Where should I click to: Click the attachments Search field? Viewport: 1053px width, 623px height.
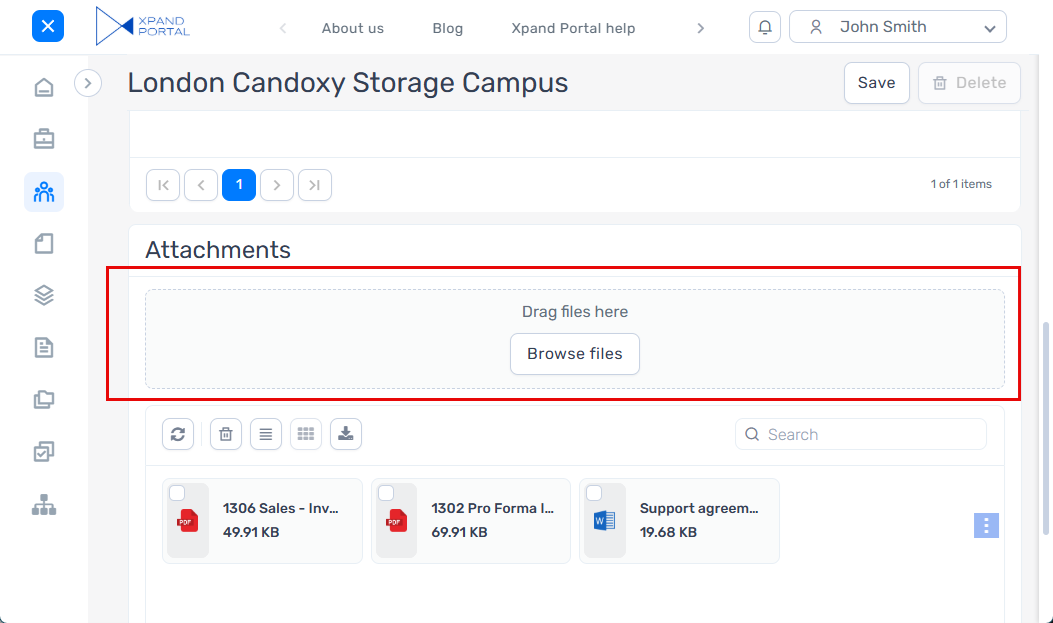coord(870,434)
